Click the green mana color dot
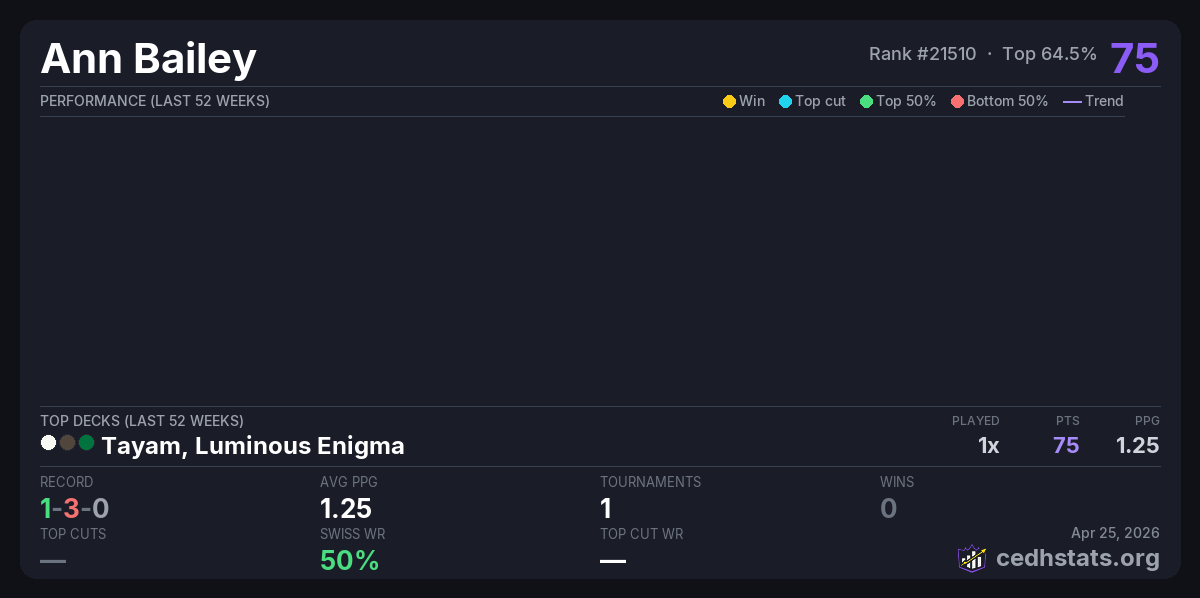The width and height of the screenshot is (1200, 598). pos(86,443)
